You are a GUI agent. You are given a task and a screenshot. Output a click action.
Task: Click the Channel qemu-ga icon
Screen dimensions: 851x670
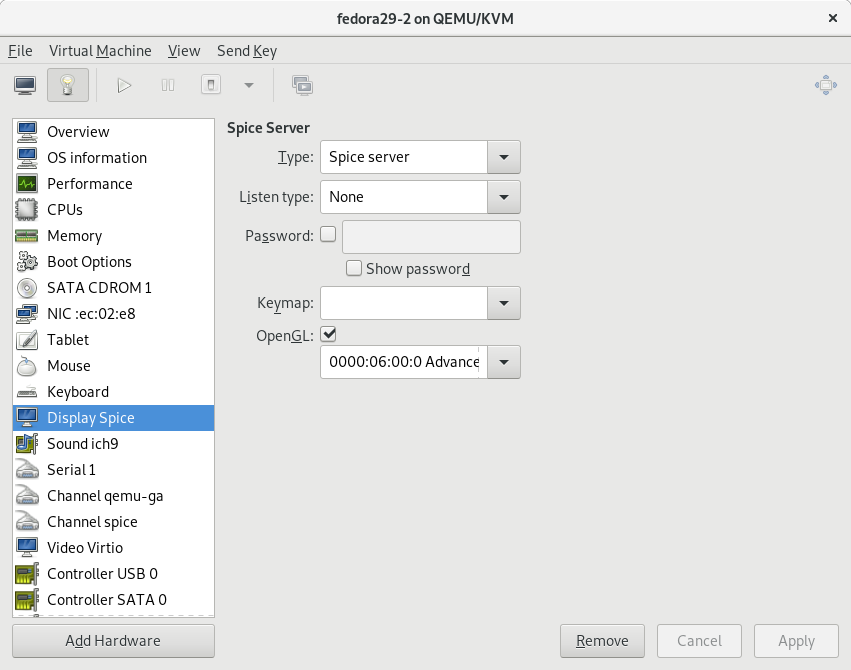27,496
